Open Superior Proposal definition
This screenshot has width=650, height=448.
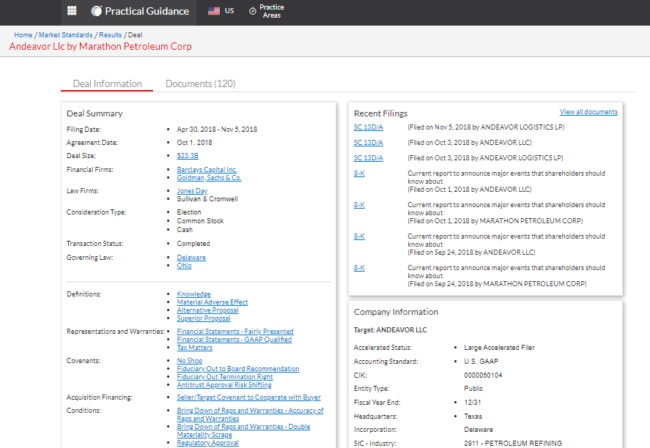click(x=204, y=318)
